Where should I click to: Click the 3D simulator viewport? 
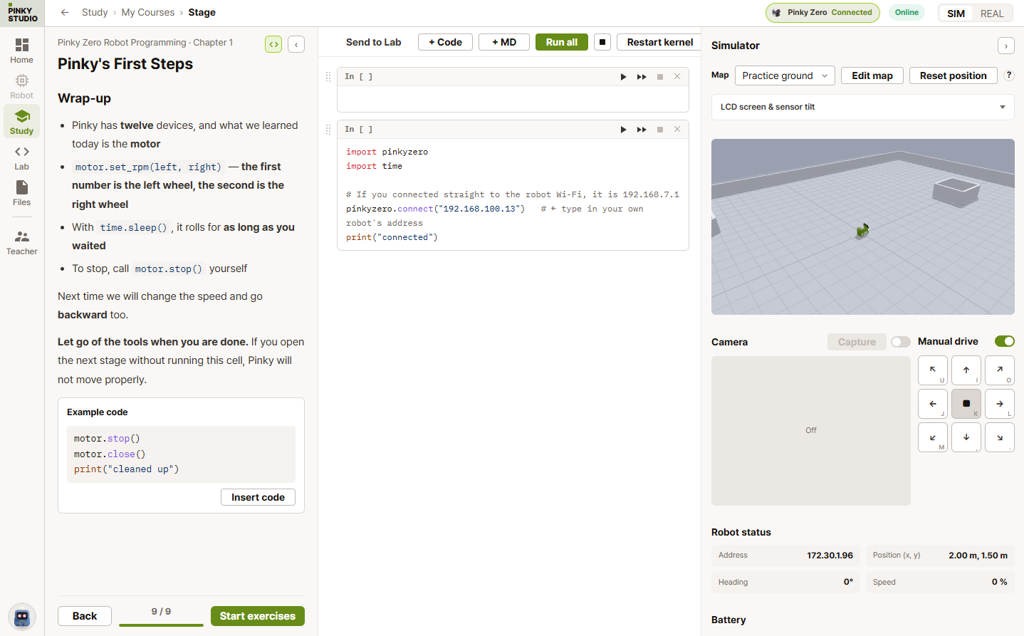click(863, 227)
